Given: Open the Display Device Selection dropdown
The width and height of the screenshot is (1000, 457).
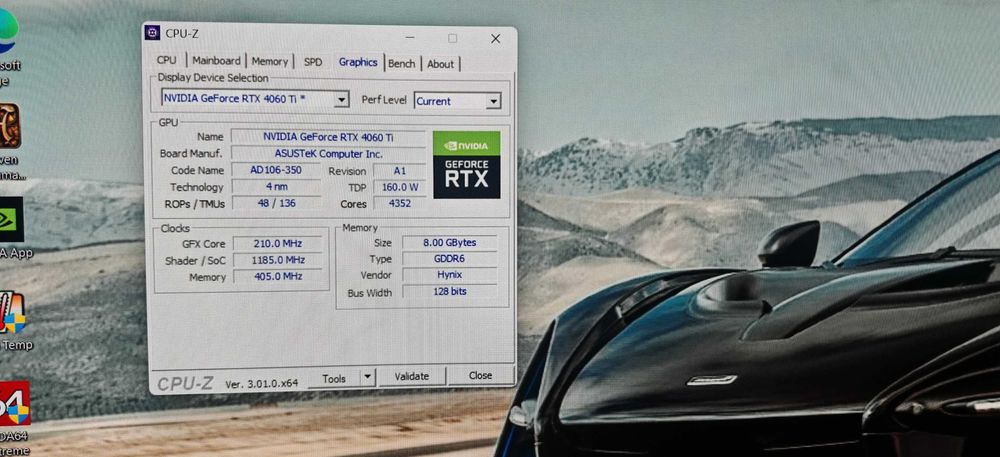Looking at the screenshot, I should pos(255,99).
